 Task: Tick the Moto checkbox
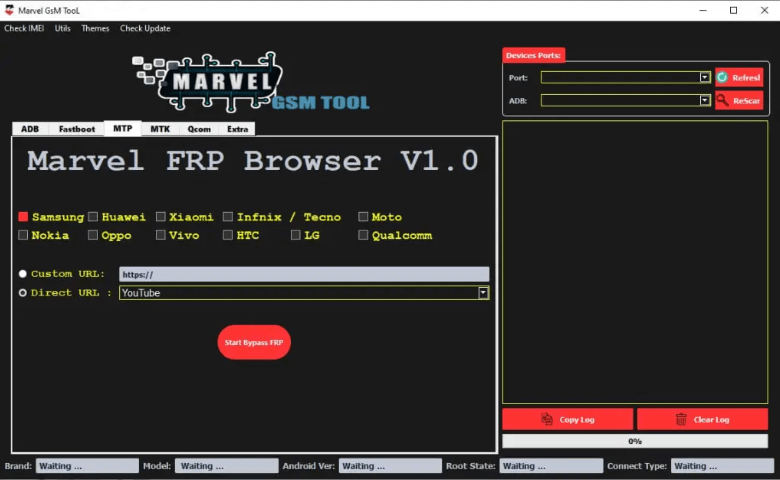(x=363, y=216)
